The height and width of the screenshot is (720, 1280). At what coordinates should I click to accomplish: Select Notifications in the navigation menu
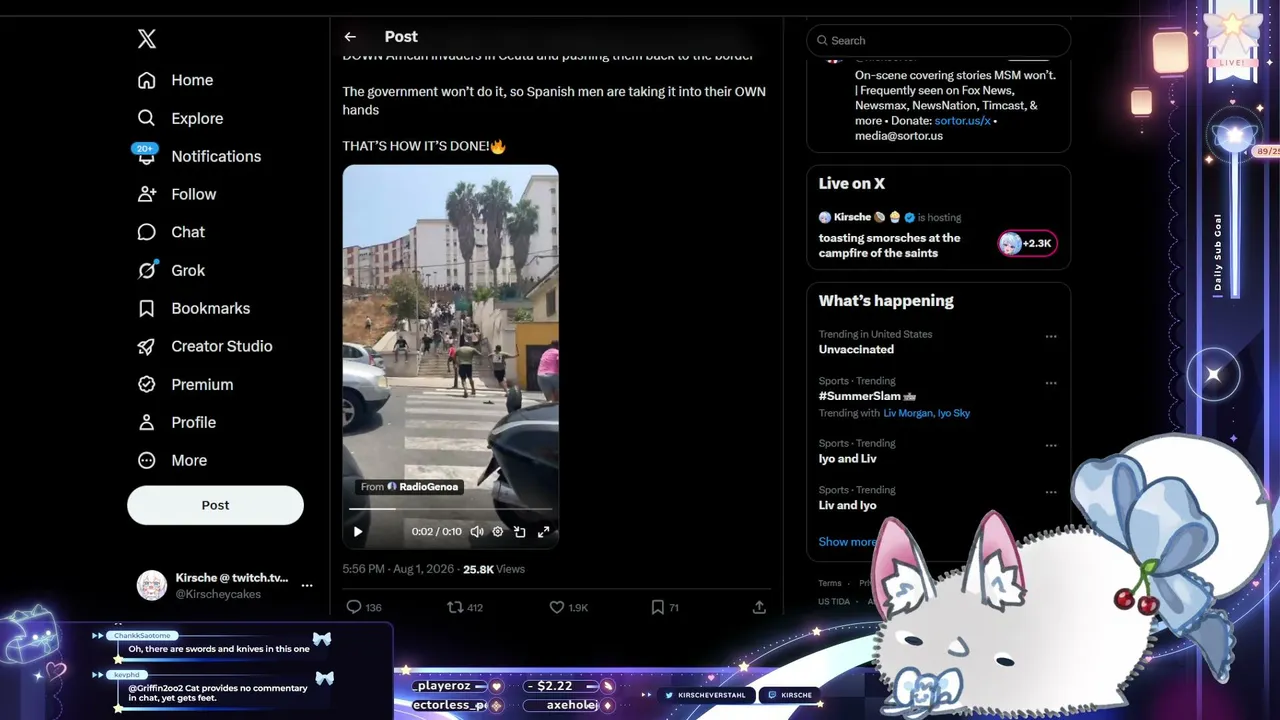point(216,156)
